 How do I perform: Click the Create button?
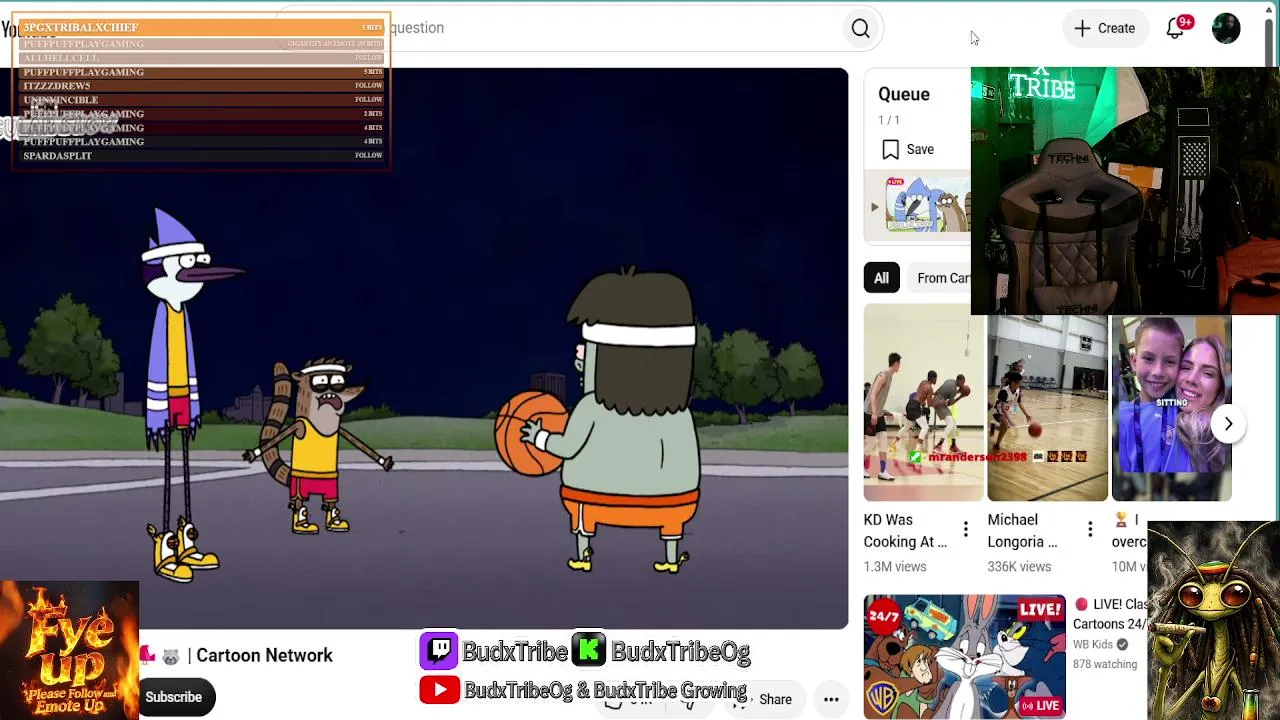pos(1105,28)
